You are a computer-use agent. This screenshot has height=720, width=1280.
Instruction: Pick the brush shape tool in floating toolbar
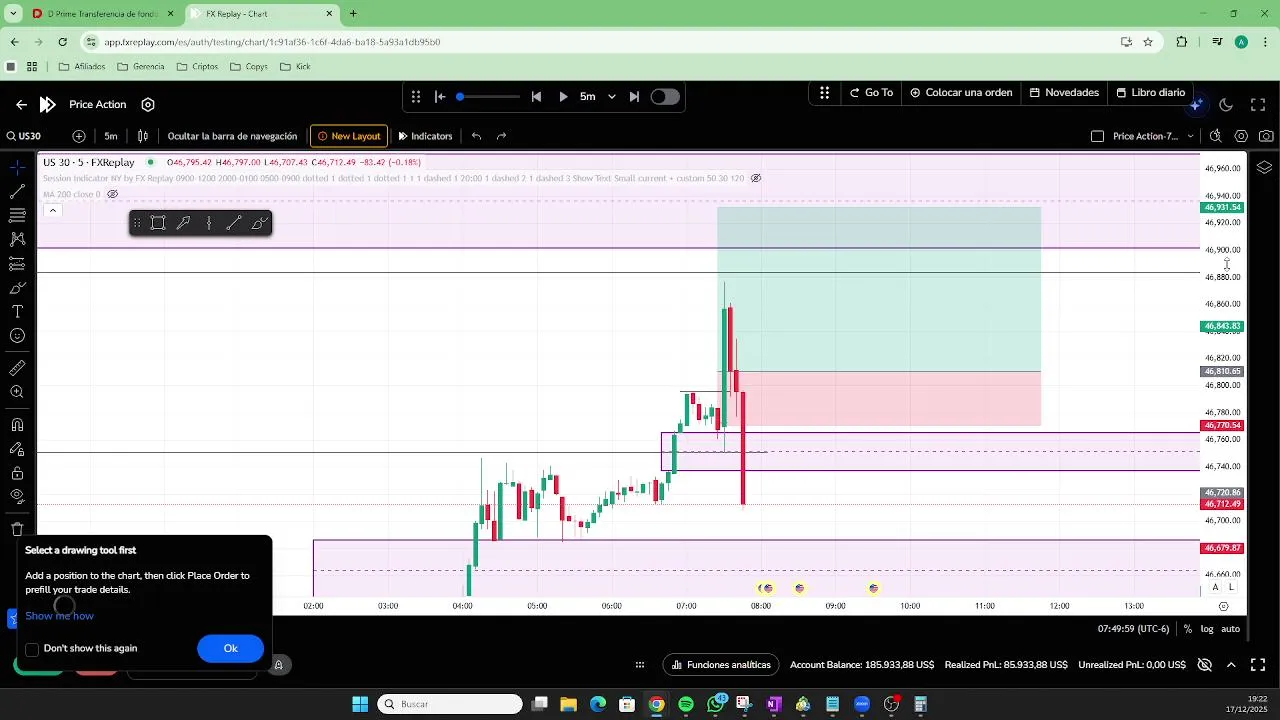point(259,223)
